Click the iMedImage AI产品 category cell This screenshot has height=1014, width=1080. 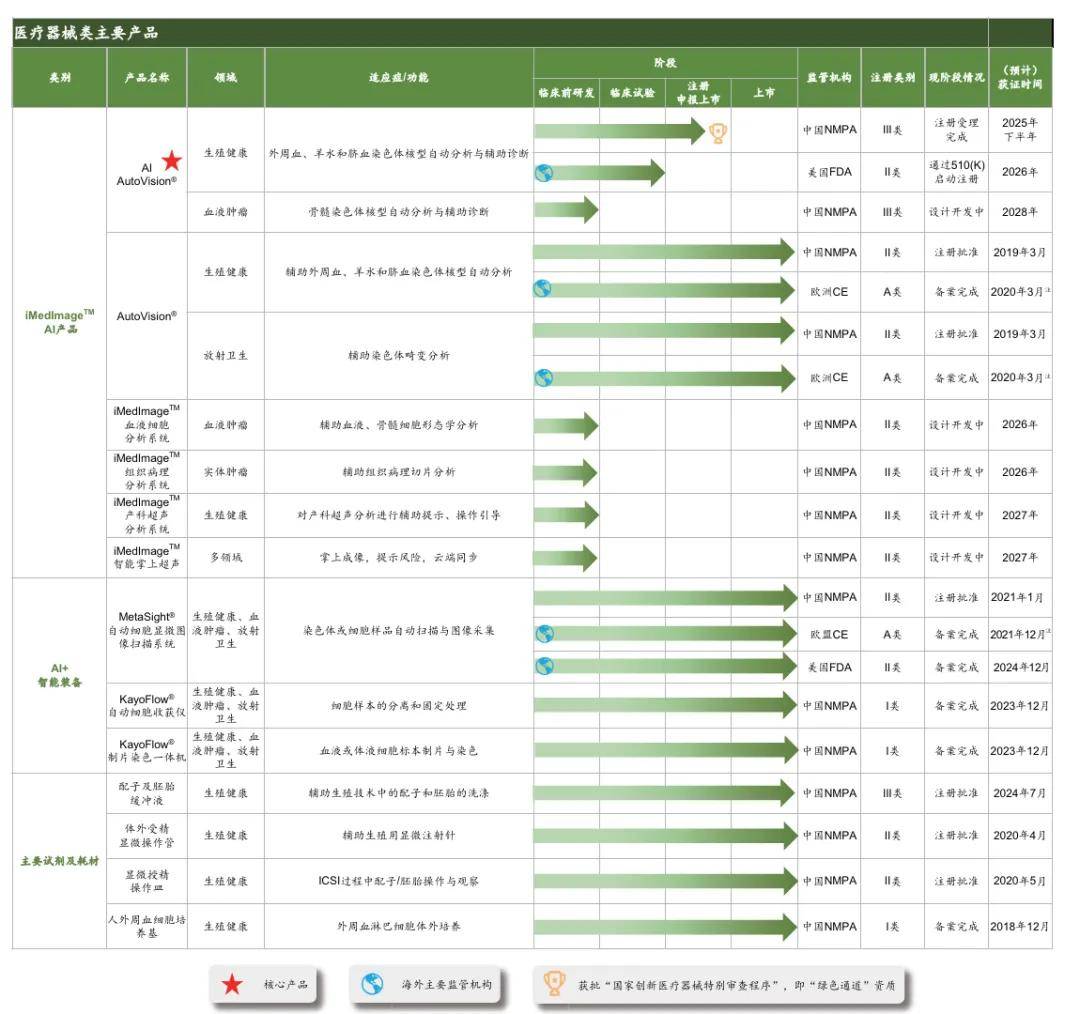tap(59, 321)
